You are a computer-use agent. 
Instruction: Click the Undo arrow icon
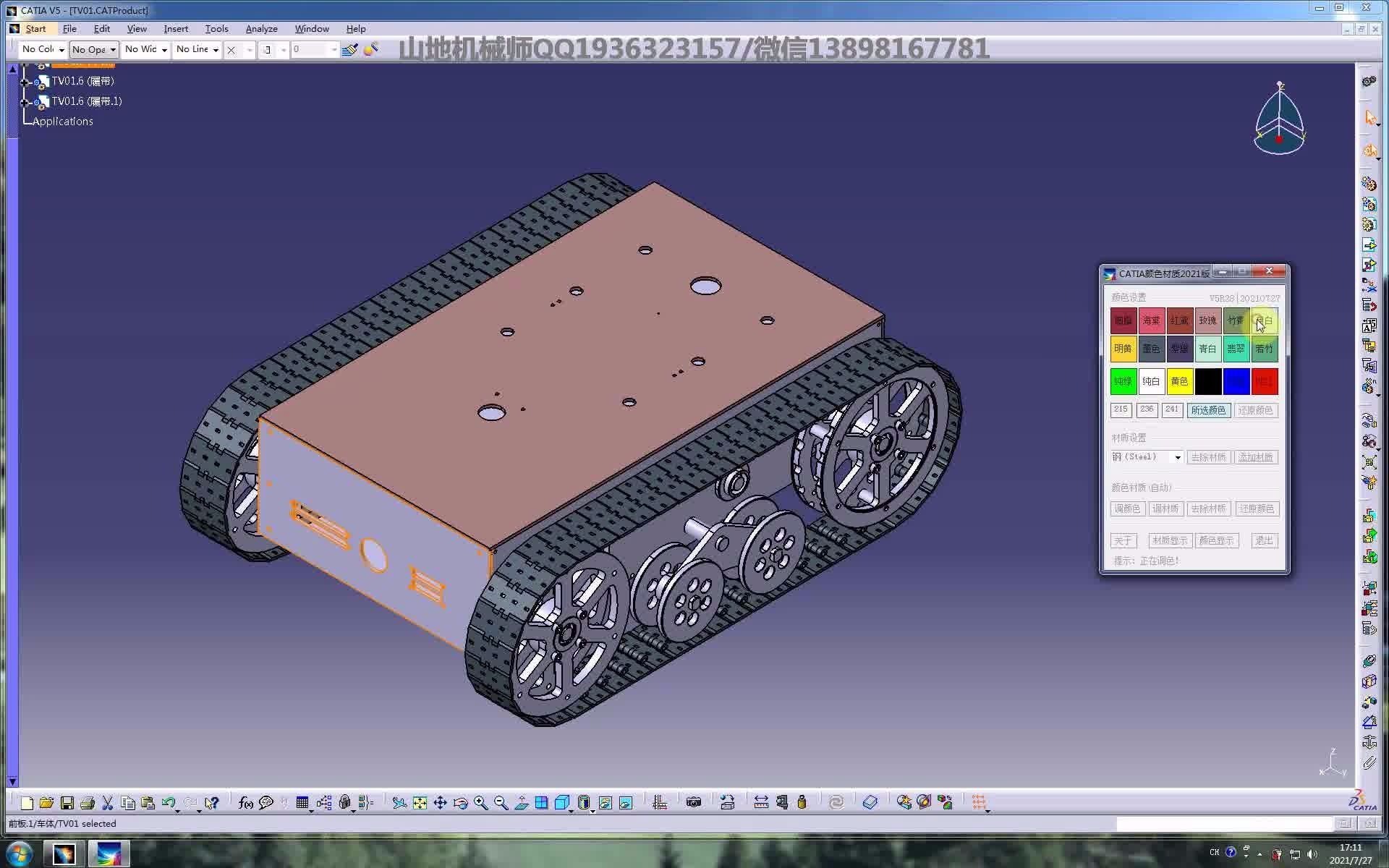click(169, 803)
